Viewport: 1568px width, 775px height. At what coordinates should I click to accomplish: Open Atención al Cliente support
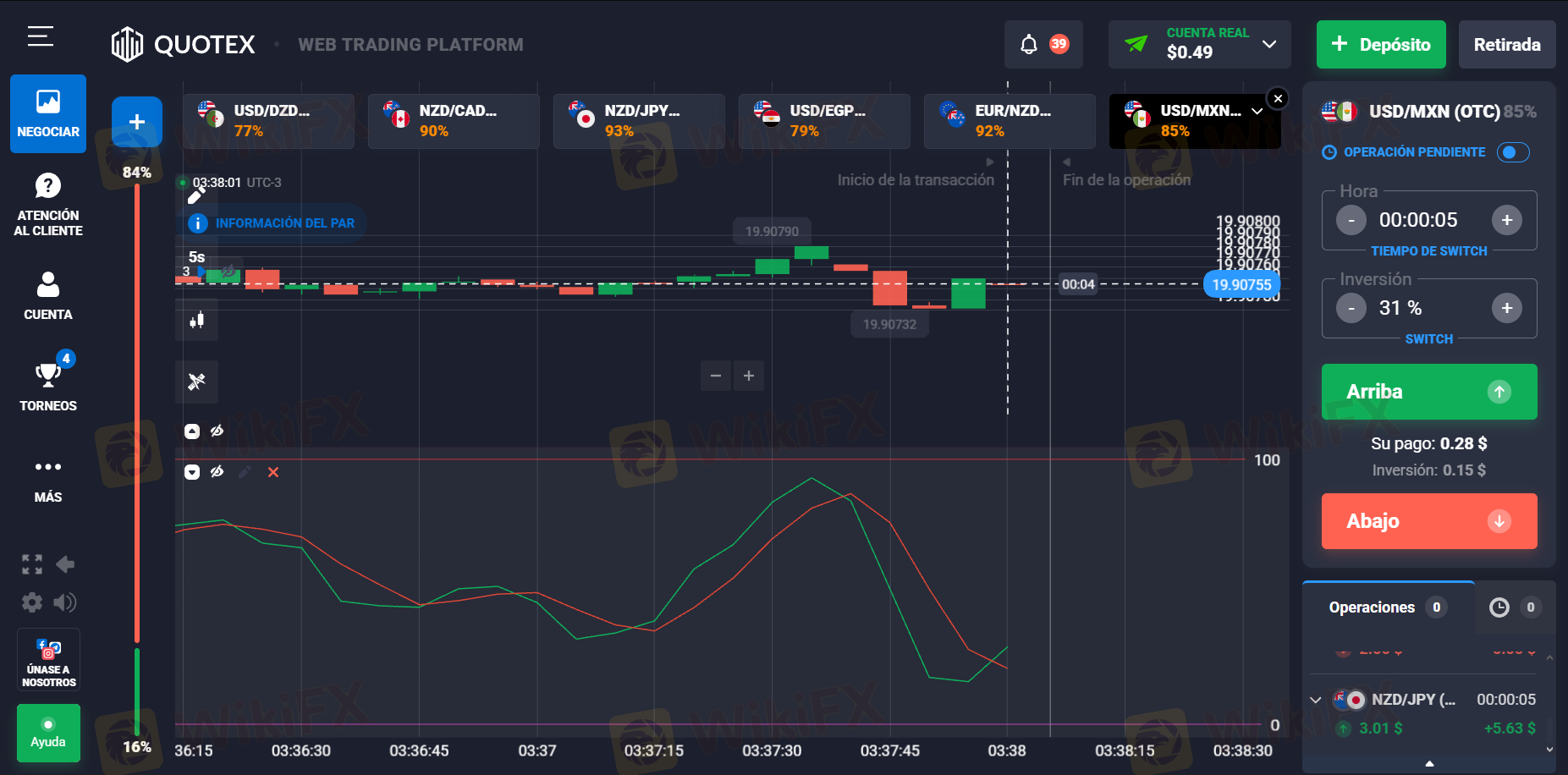(x=48, y=205)
